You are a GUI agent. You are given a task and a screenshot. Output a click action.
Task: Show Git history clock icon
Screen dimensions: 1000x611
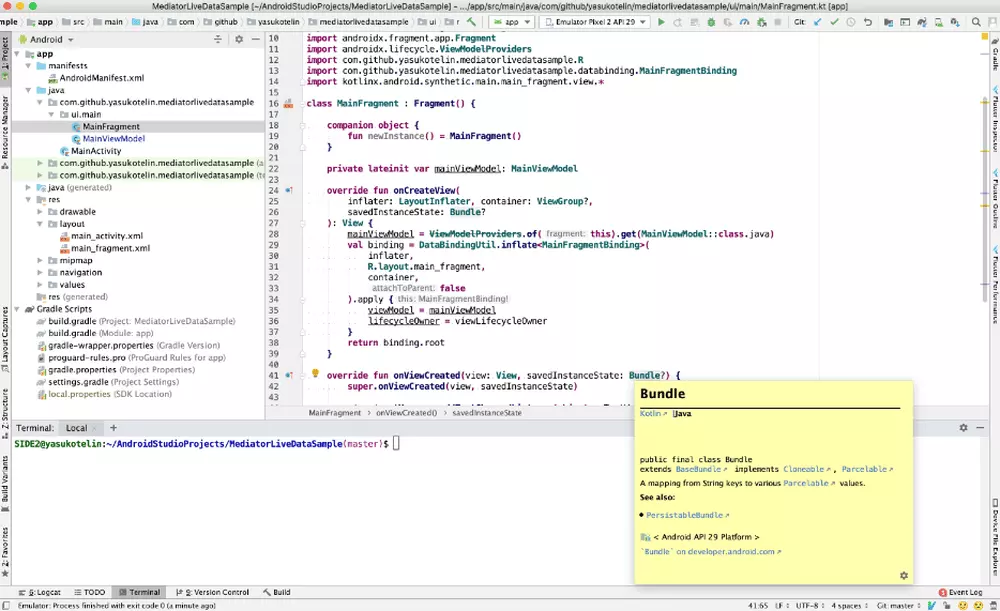(x=851, y=22)
